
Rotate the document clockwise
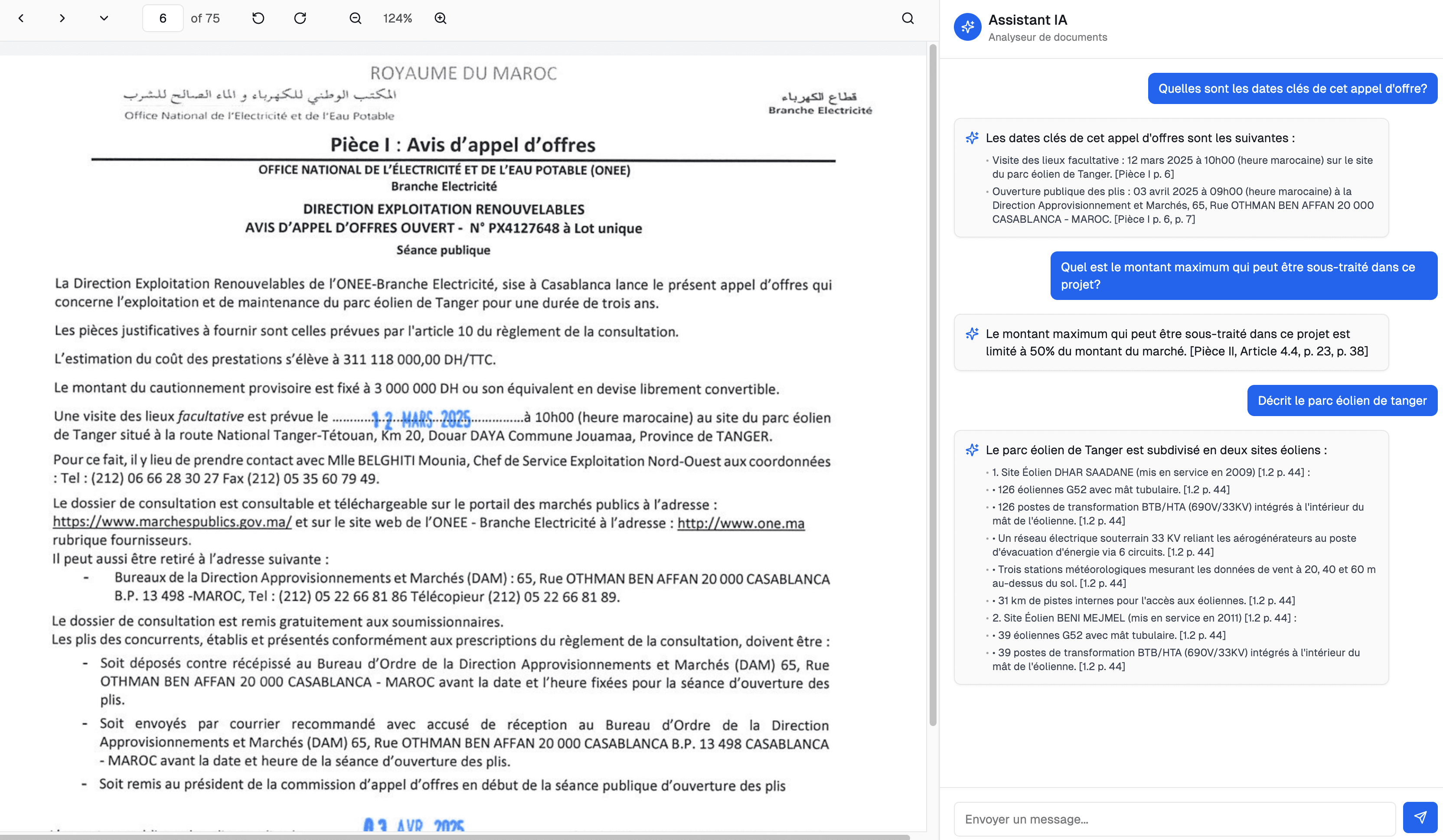tap(300, 18)
